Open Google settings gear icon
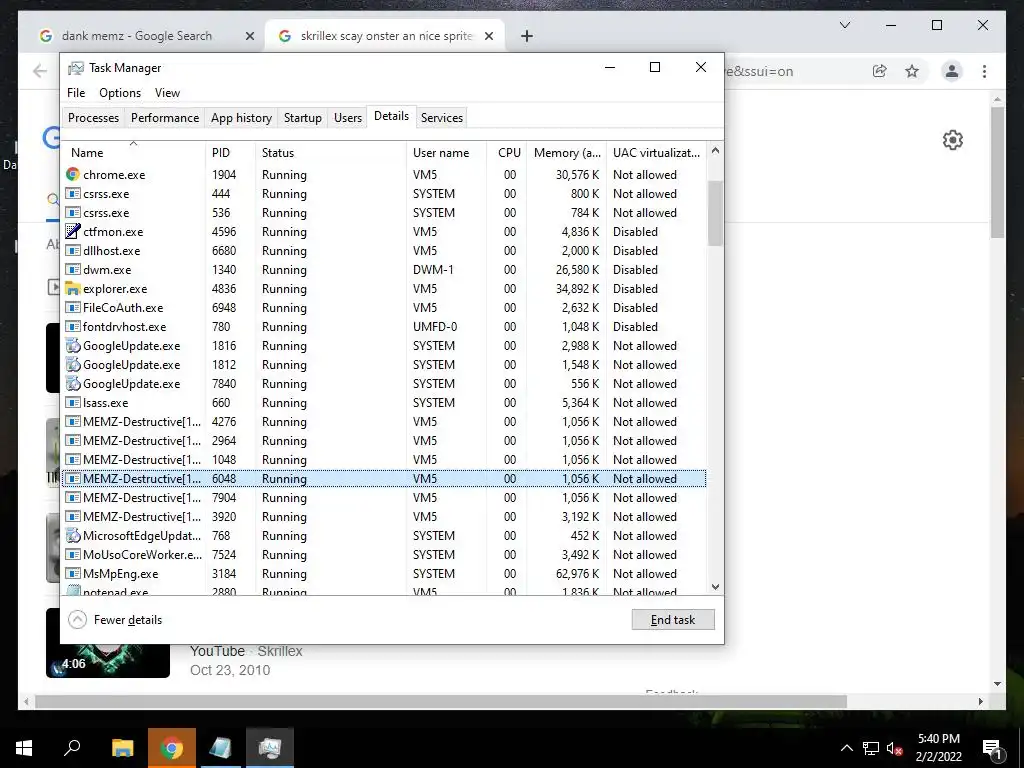This screenshot has height=768, width=1024. pos(953,140)
